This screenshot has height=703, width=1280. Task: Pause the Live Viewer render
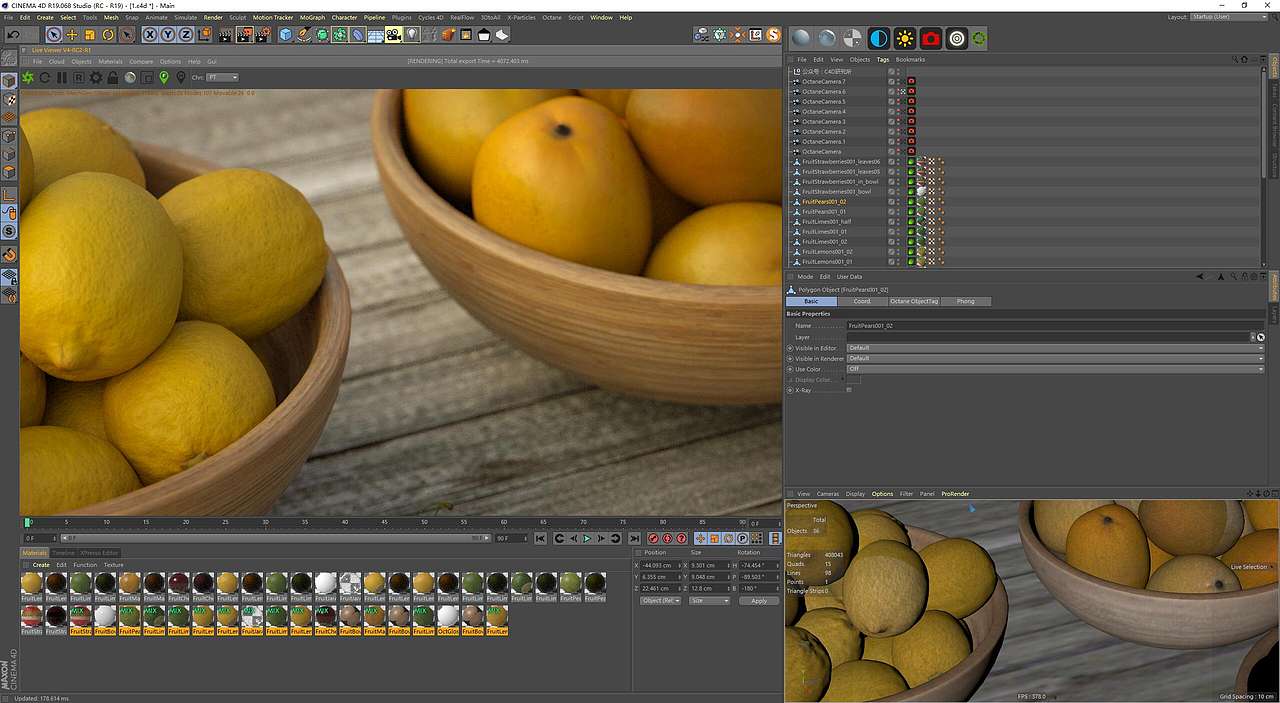pos(62,77)
